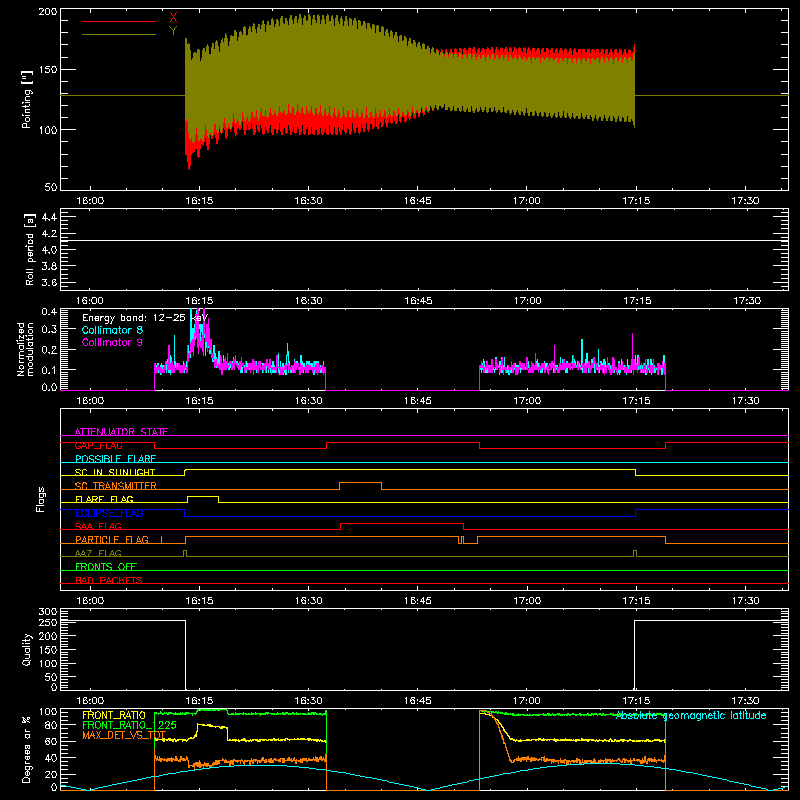Image resolution: width=800 pixels, height=800 pixels.
Task: Click 16:15 time label under Pointing plot
Action: 199,201
